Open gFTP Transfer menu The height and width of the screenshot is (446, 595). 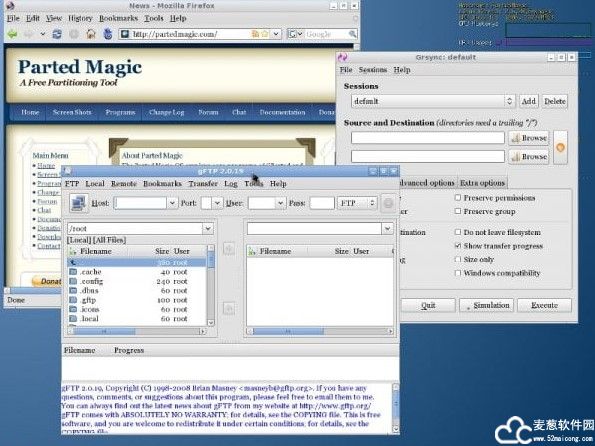coord(203,184)
